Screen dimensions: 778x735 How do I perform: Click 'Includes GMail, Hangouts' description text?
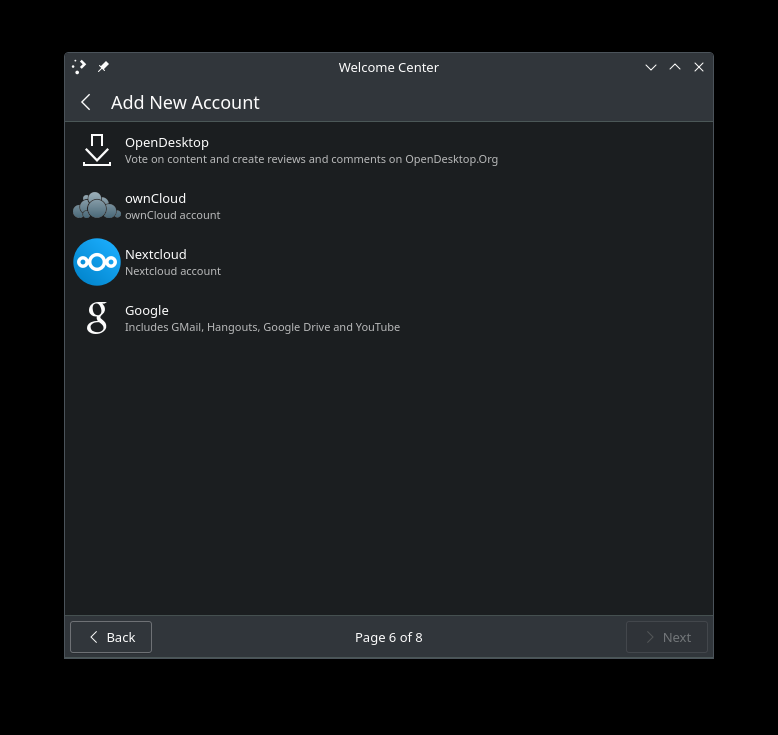pyautogui.click(x=262, y=328)
